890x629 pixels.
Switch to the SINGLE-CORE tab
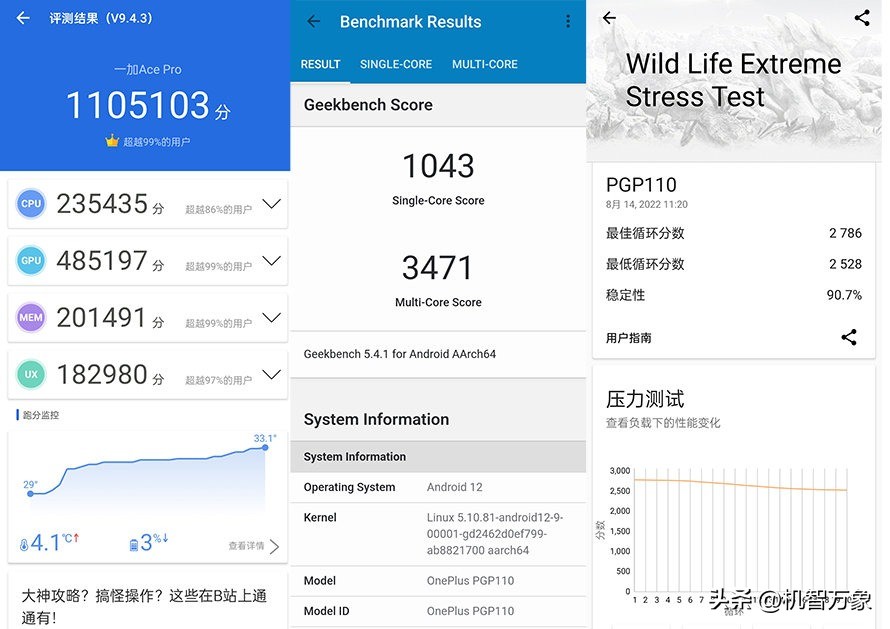pyautogui.click(x=396, y=63)
